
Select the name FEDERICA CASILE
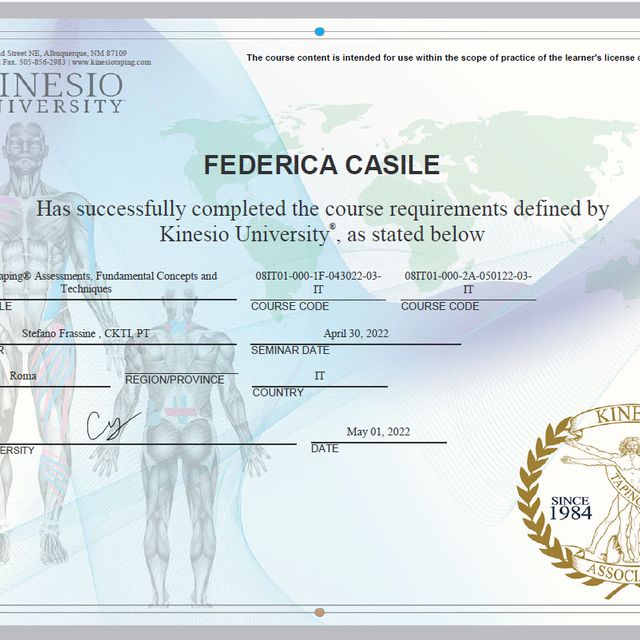pos(322,164)
